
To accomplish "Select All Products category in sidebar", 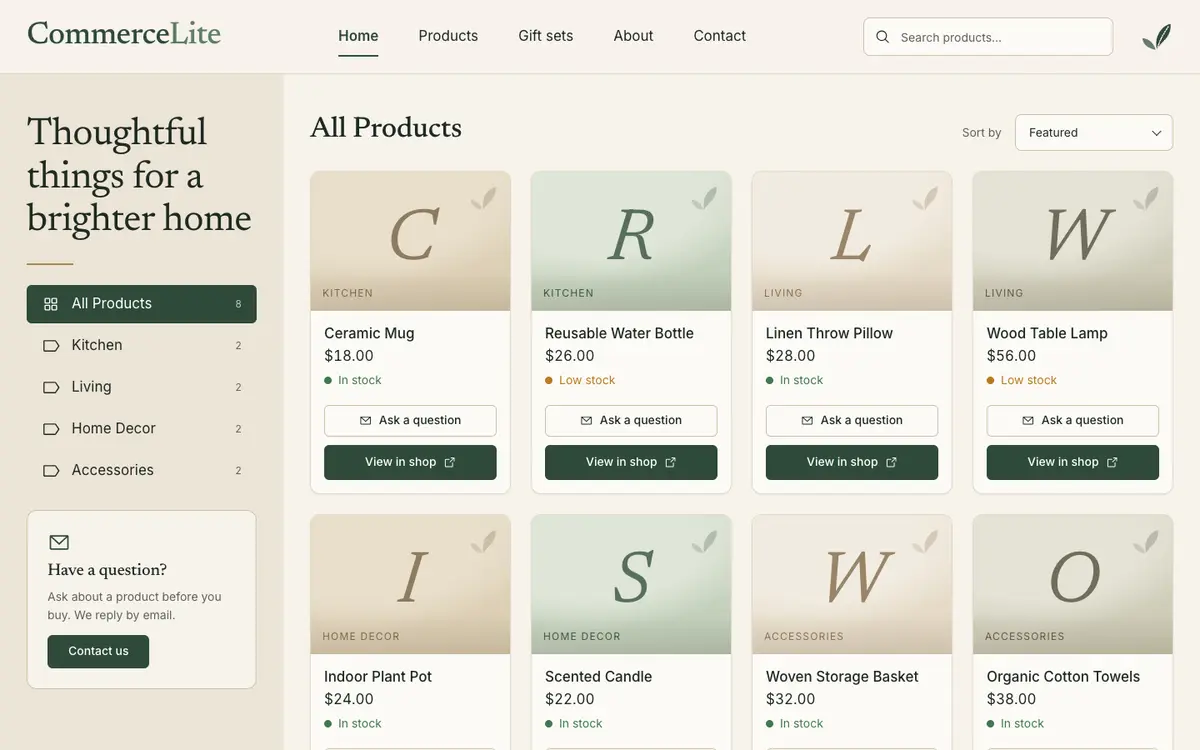I will tap(142, 304).
